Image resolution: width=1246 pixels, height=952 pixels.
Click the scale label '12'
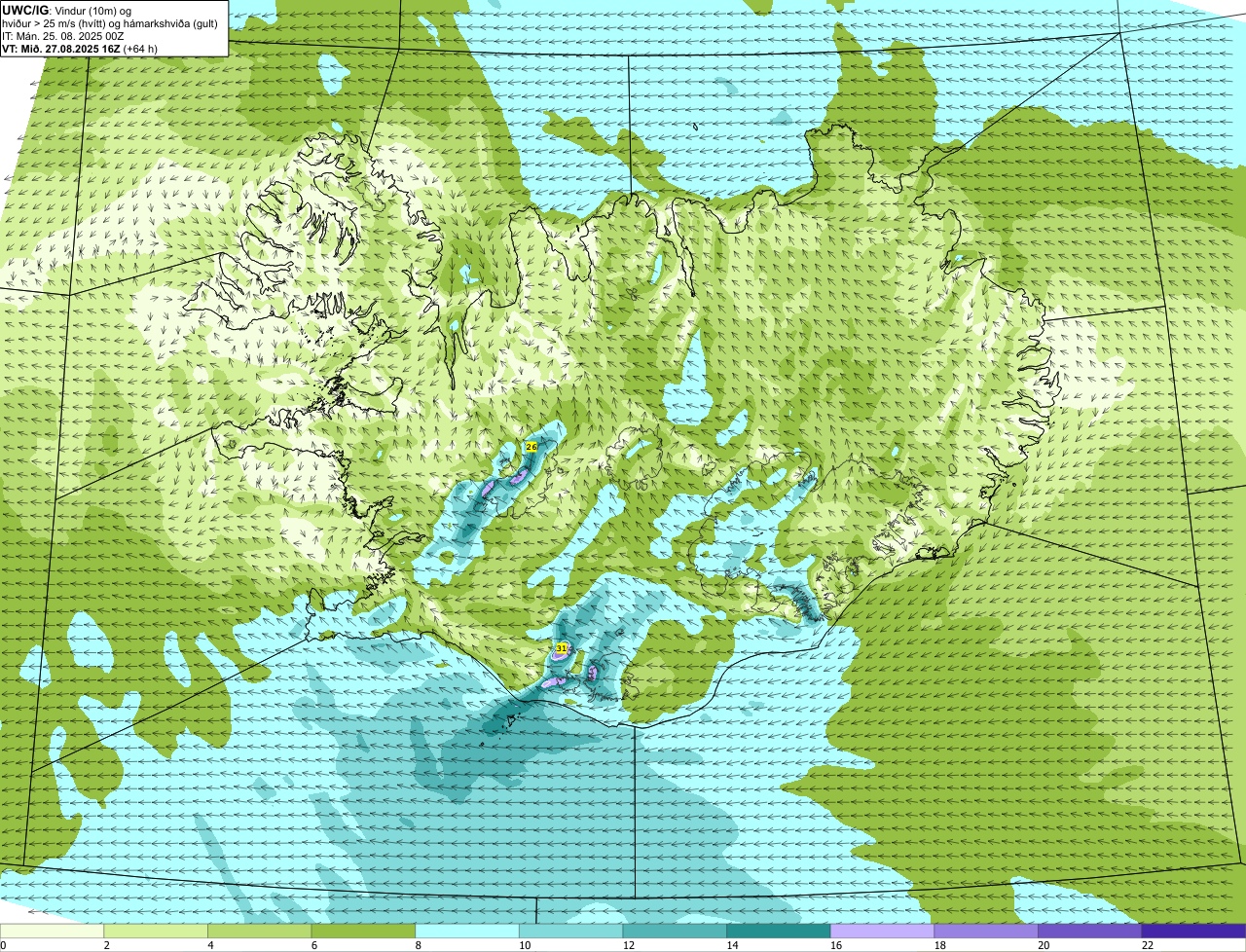pos(629,944)
